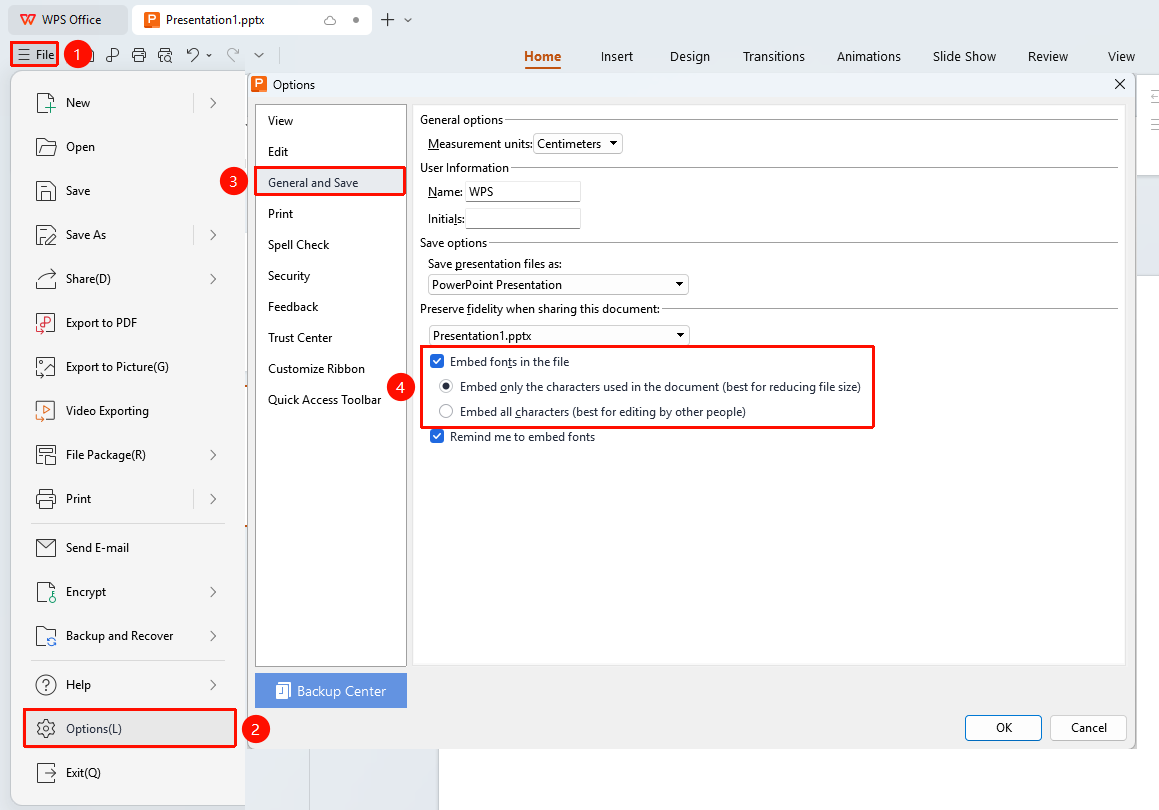The height and width of the screenshot is (810, 1159).
Task: Toggle Remind me to embed fonts checkbox
Action: tap(437, 437)
